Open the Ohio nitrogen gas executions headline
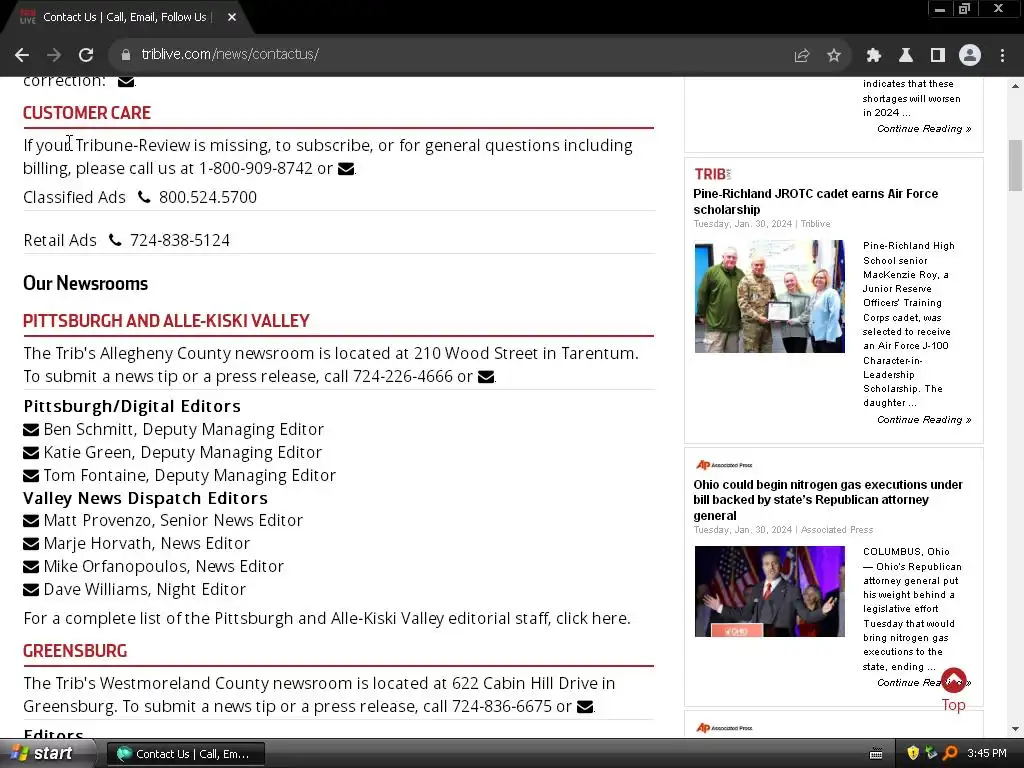This screenshot has width=1024, height=768. point(827,500)
